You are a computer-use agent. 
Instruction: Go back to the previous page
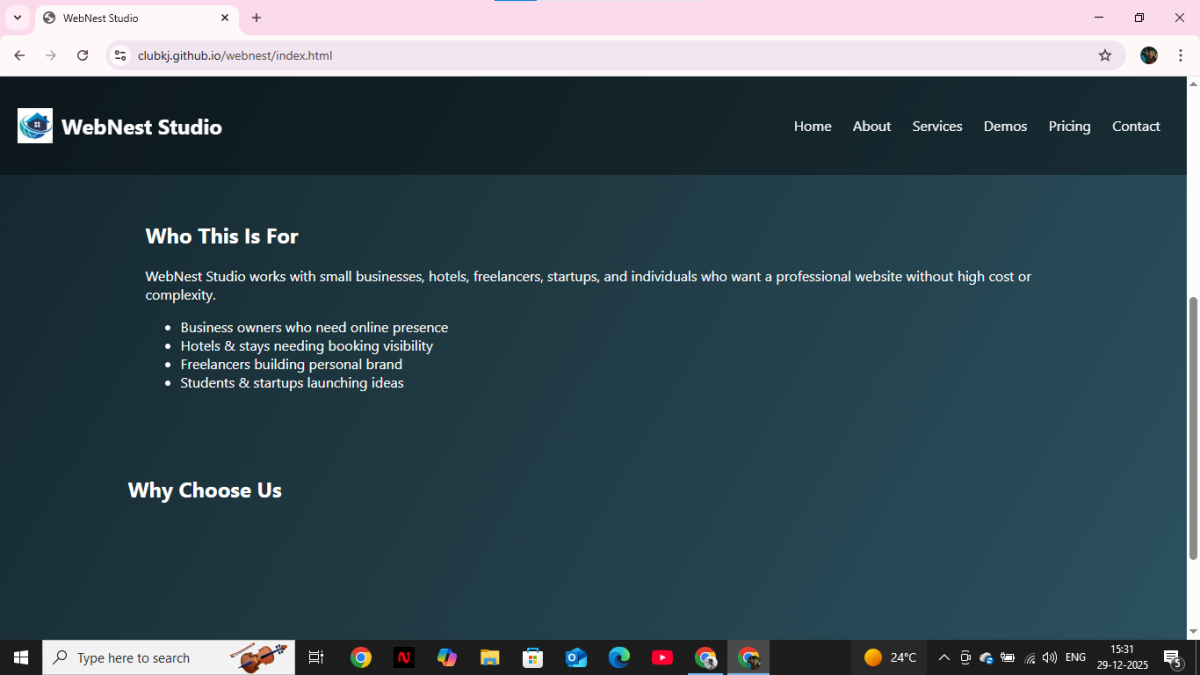pyautogui.click(x=19, y=56)
